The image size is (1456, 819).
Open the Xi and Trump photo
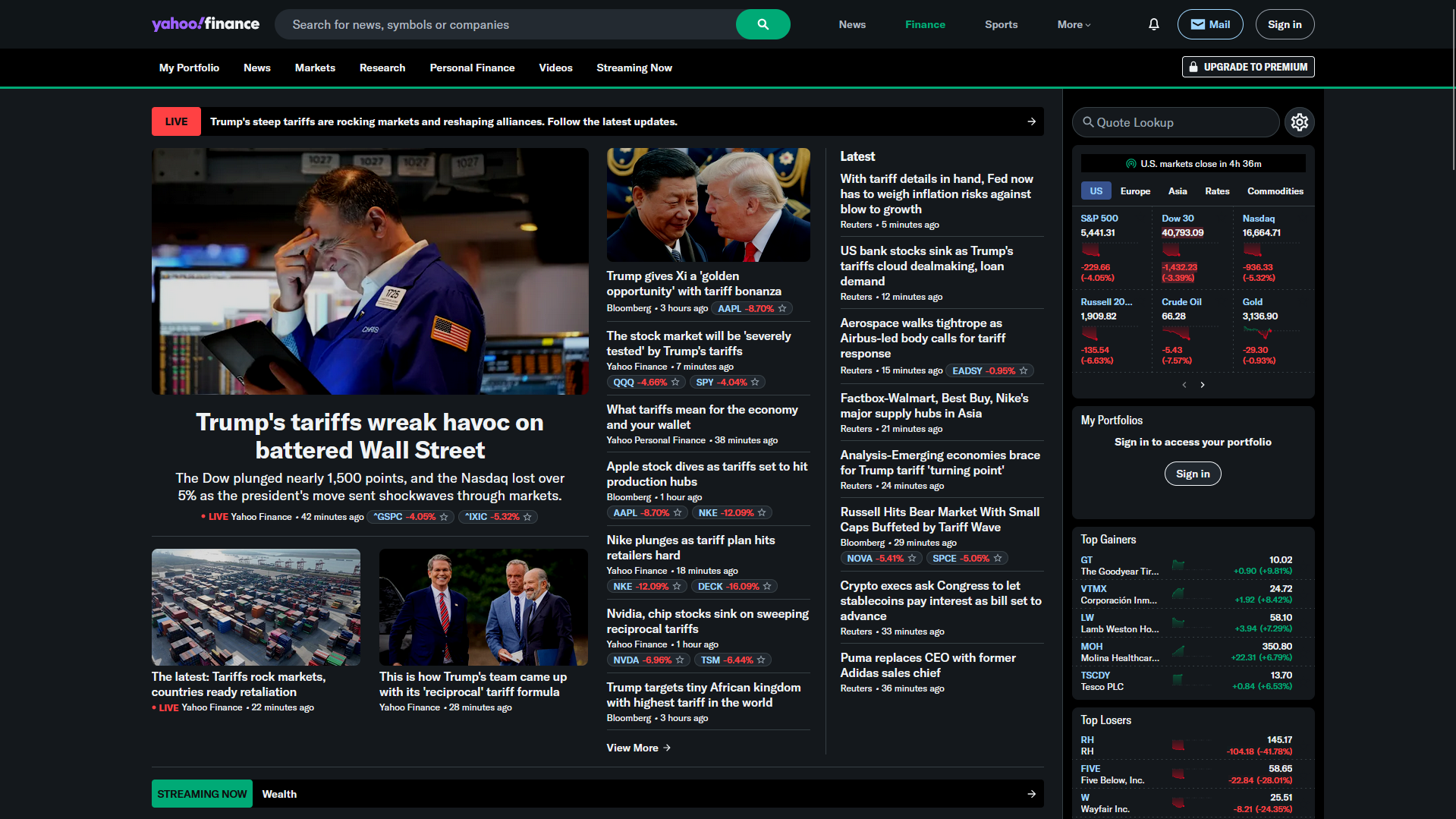click(708, 205)
